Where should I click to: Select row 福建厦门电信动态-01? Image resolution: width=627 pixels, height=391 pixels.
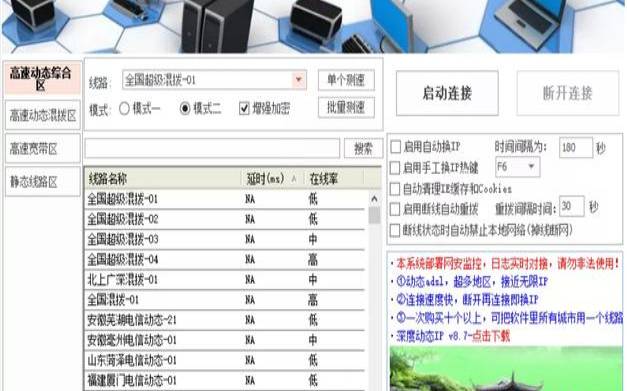point(225,380)
